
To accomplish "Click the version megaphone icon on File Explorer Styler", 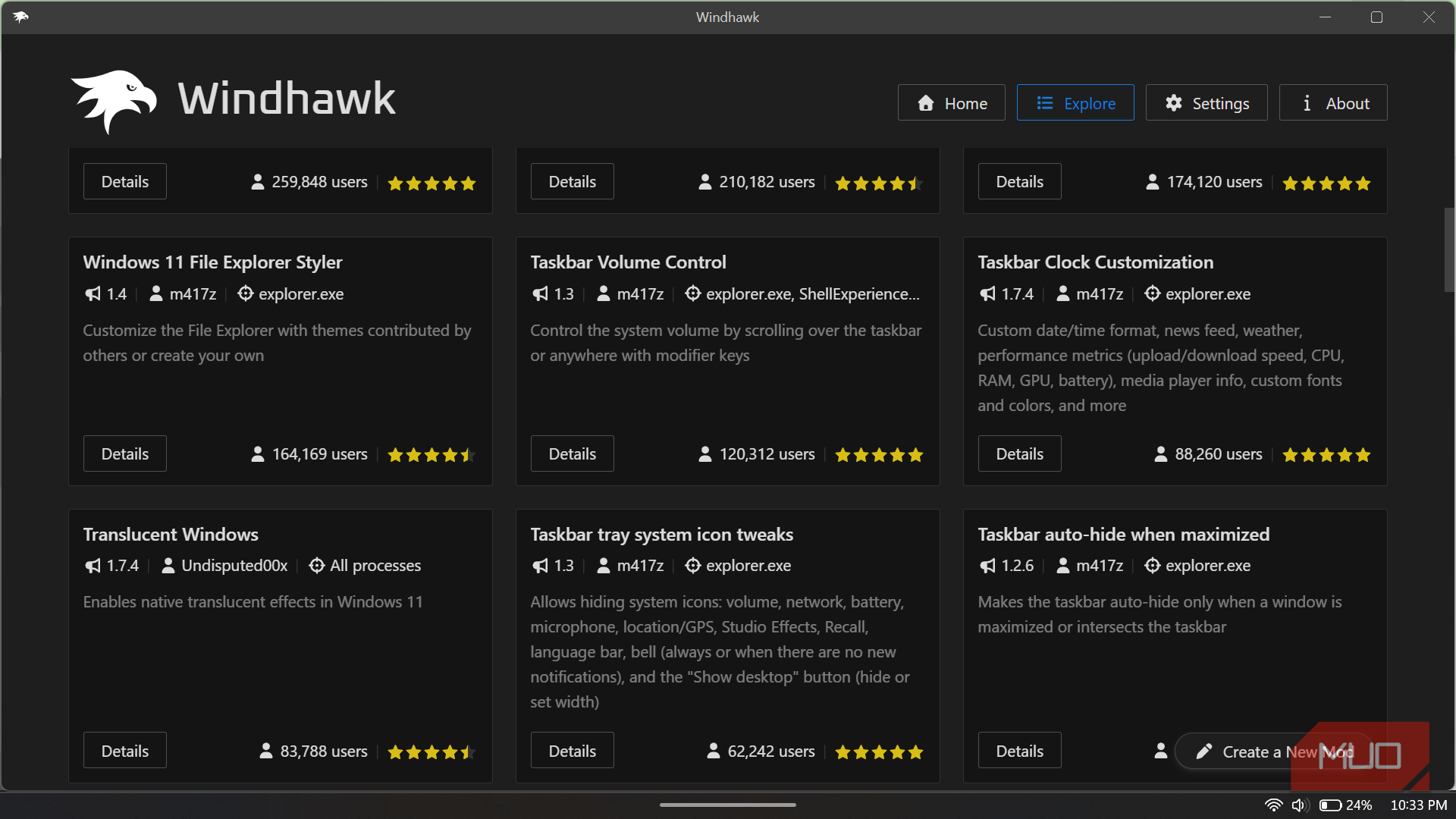I will click(93, 293).
